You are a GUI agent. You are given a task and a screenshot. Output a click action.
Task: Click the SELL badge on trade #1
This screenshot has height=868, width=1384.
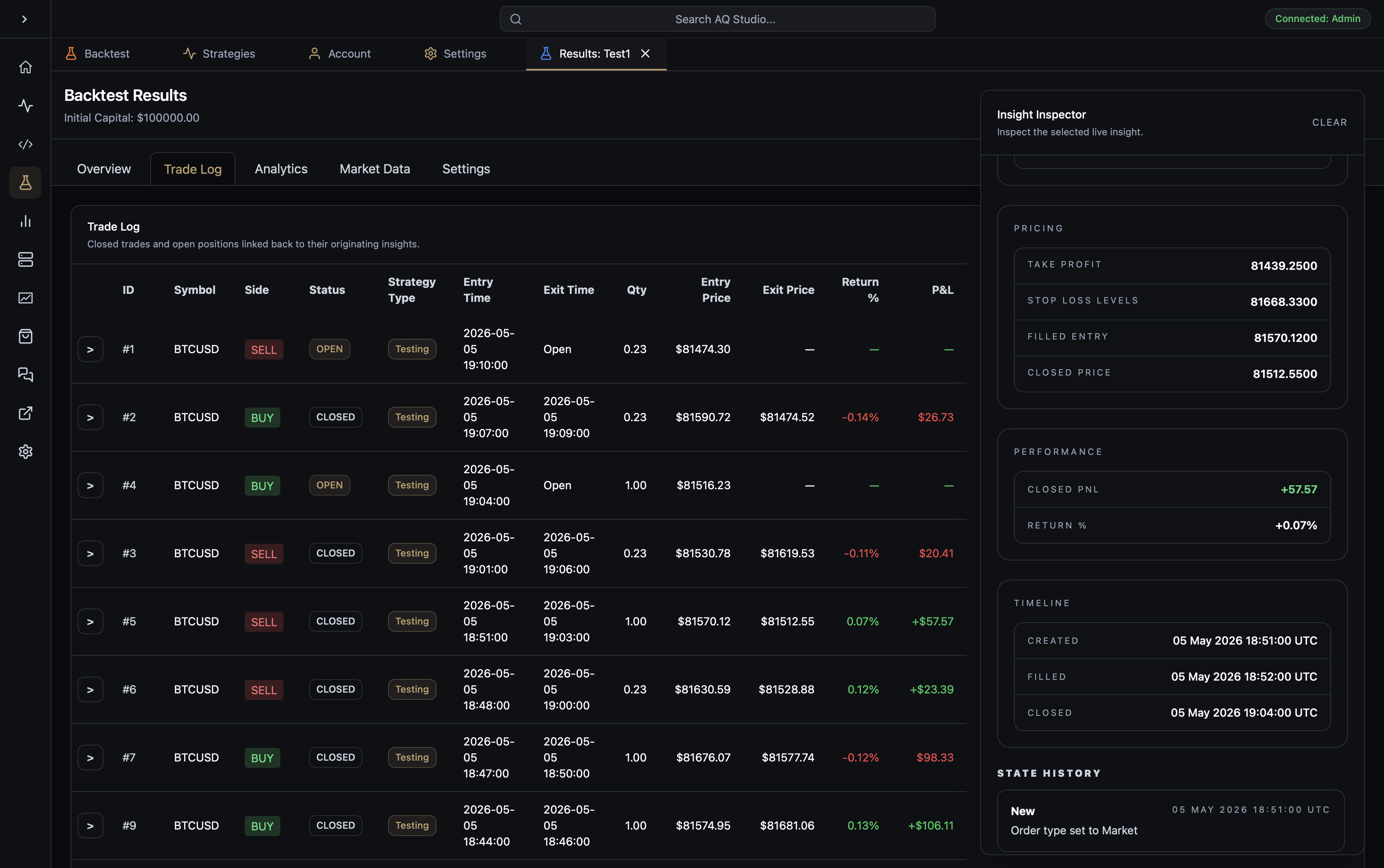tap(264, 350)
